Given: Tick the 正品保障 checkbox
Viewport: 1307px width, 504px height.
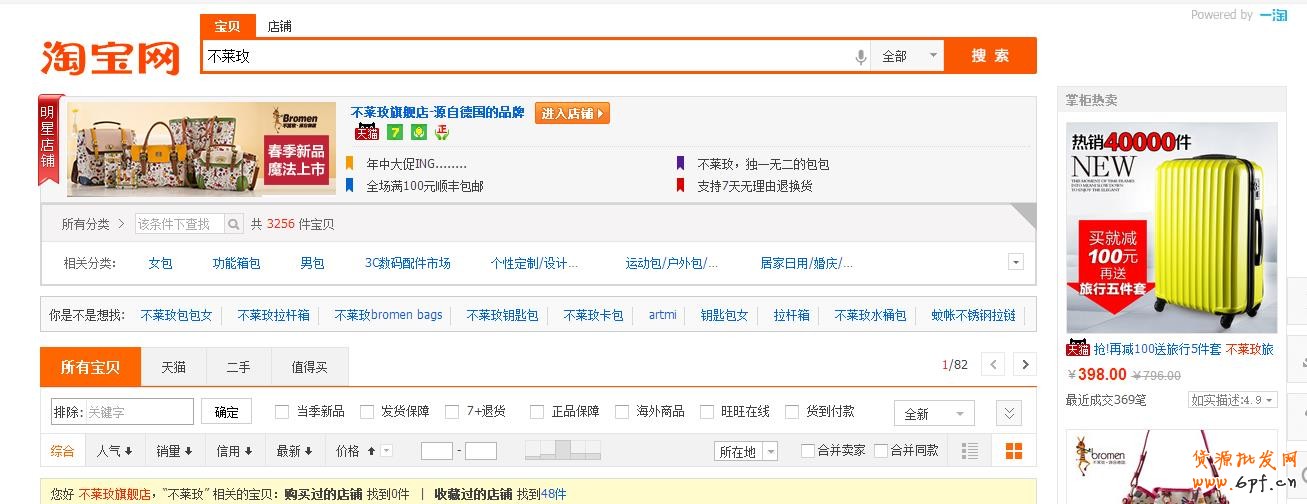Looking at the screenshot, I should (537, 412).
